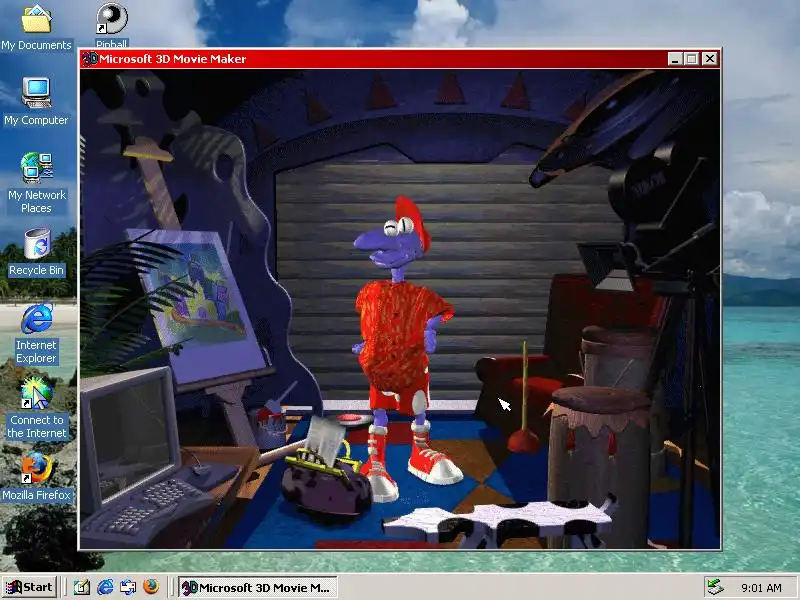The width and height of the screenshot is (800, 600).
Task: Click Outlook Express quick launch icon
Action: click(128, 587)
